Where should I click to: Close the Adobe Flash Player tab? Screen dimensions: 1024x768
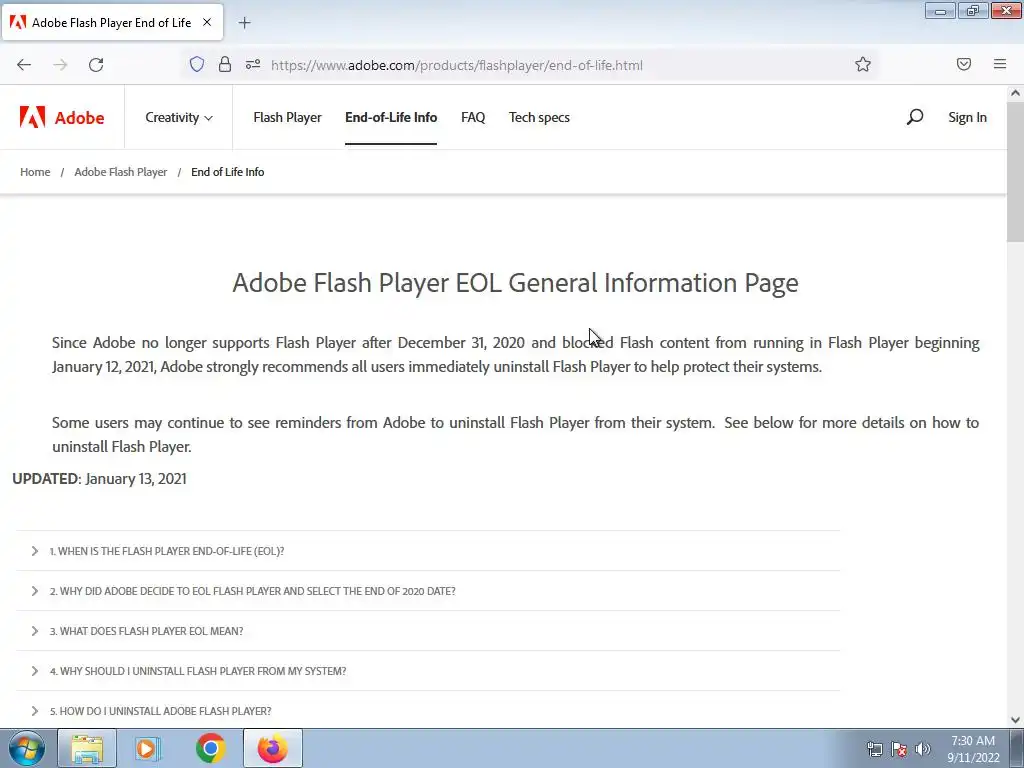207,22
